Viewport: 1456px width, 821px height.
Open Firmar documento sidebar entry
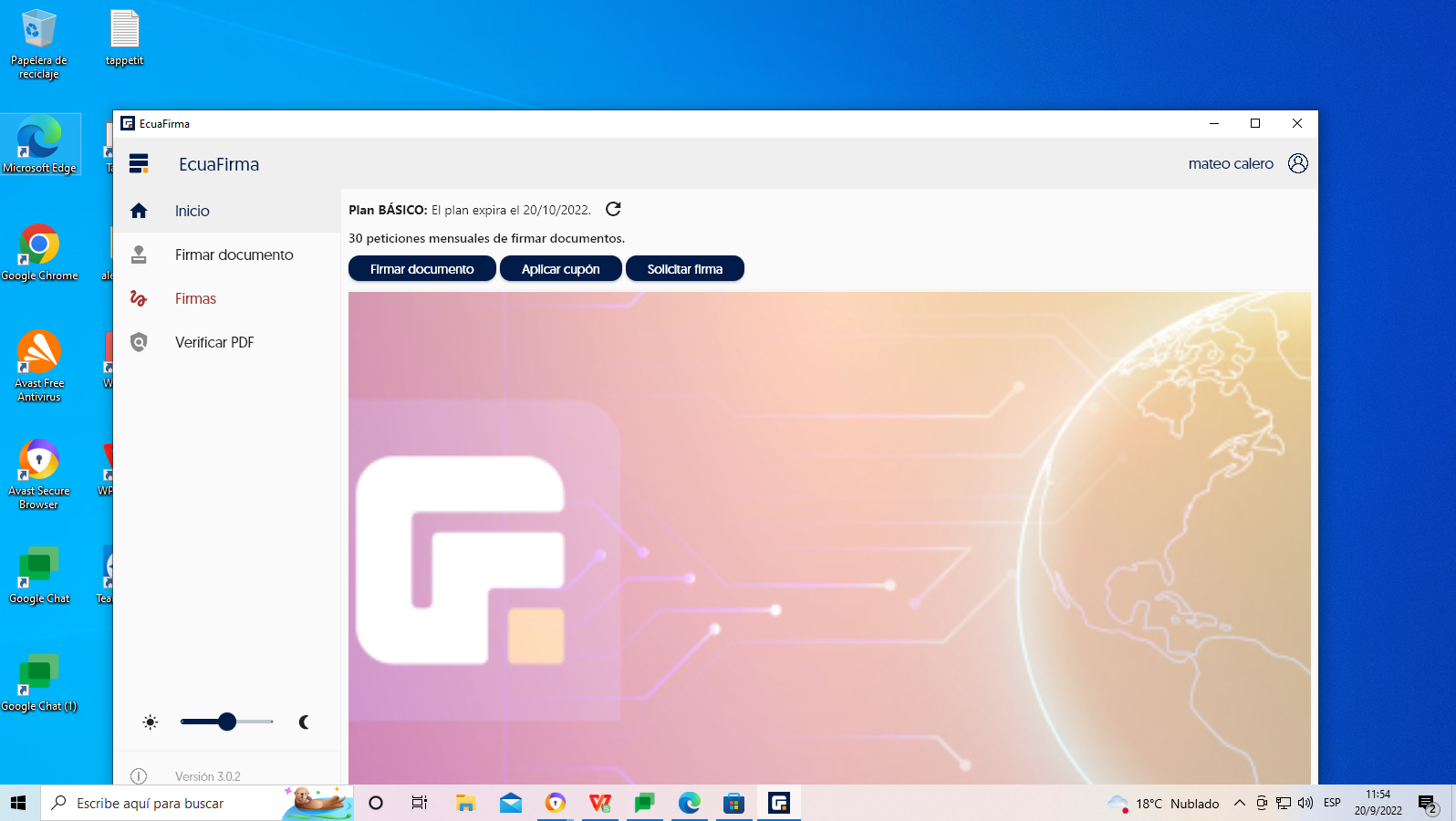click(226, 255)
